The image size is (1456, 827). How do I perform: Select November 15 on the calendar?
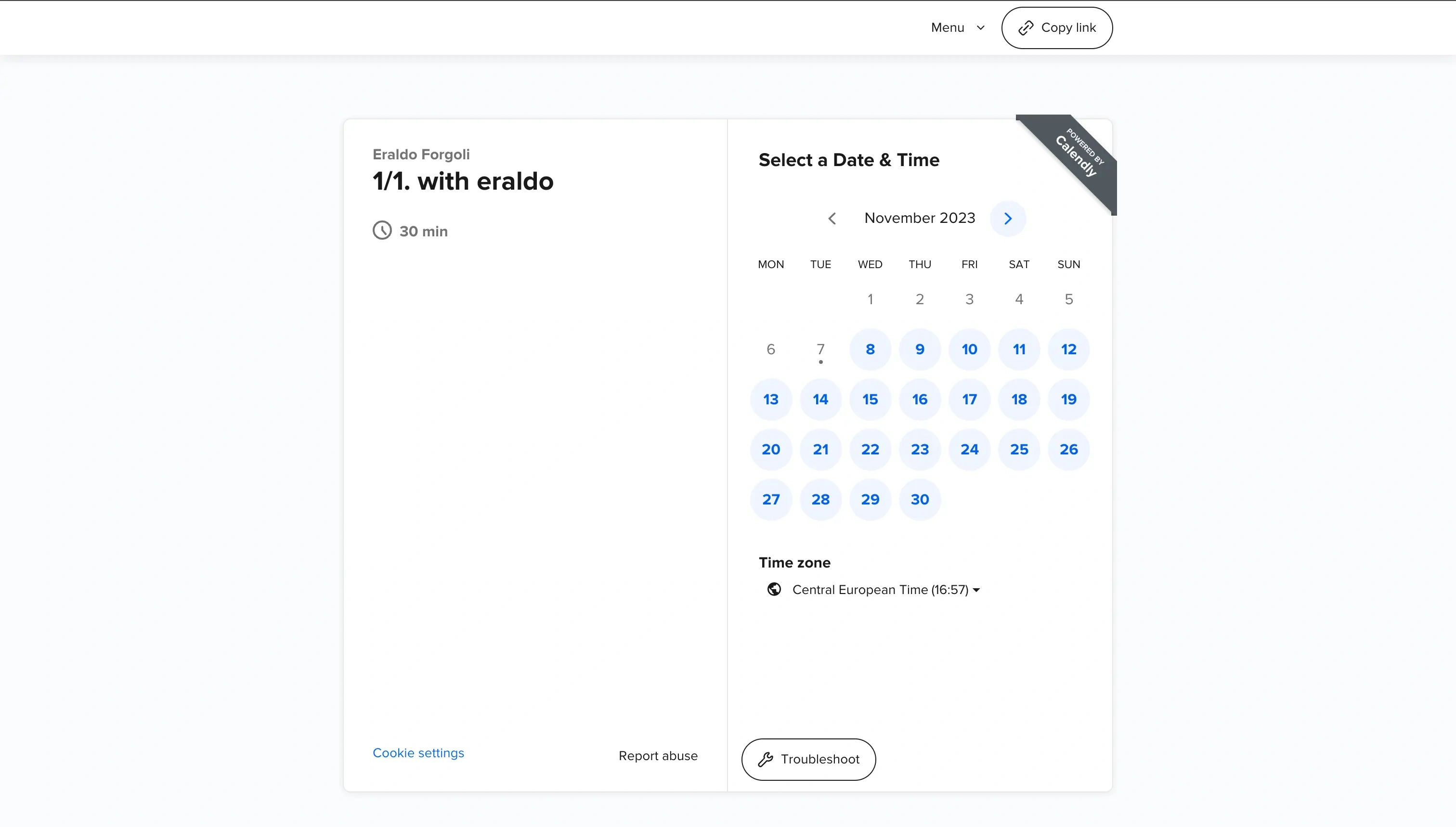point(870,399)
